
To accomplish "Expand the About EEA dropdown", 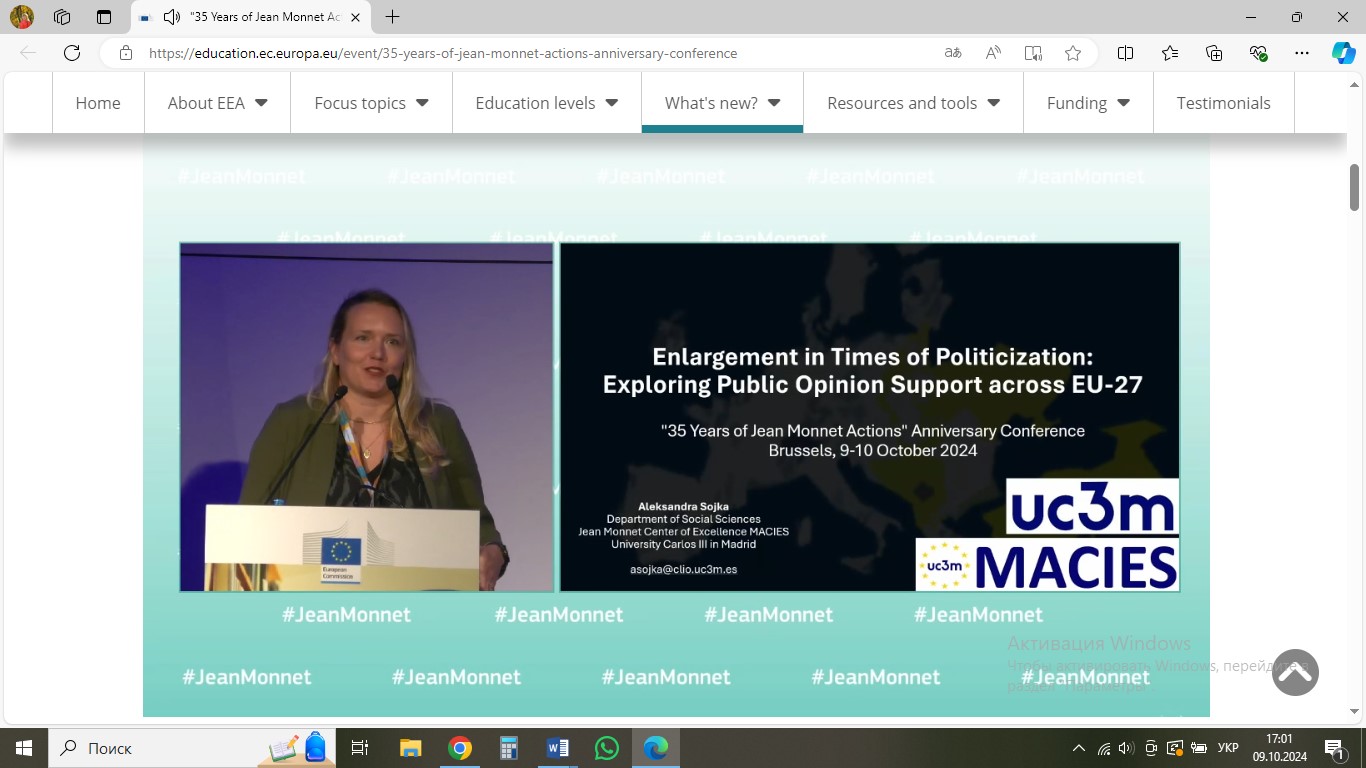I will point(217,103).
